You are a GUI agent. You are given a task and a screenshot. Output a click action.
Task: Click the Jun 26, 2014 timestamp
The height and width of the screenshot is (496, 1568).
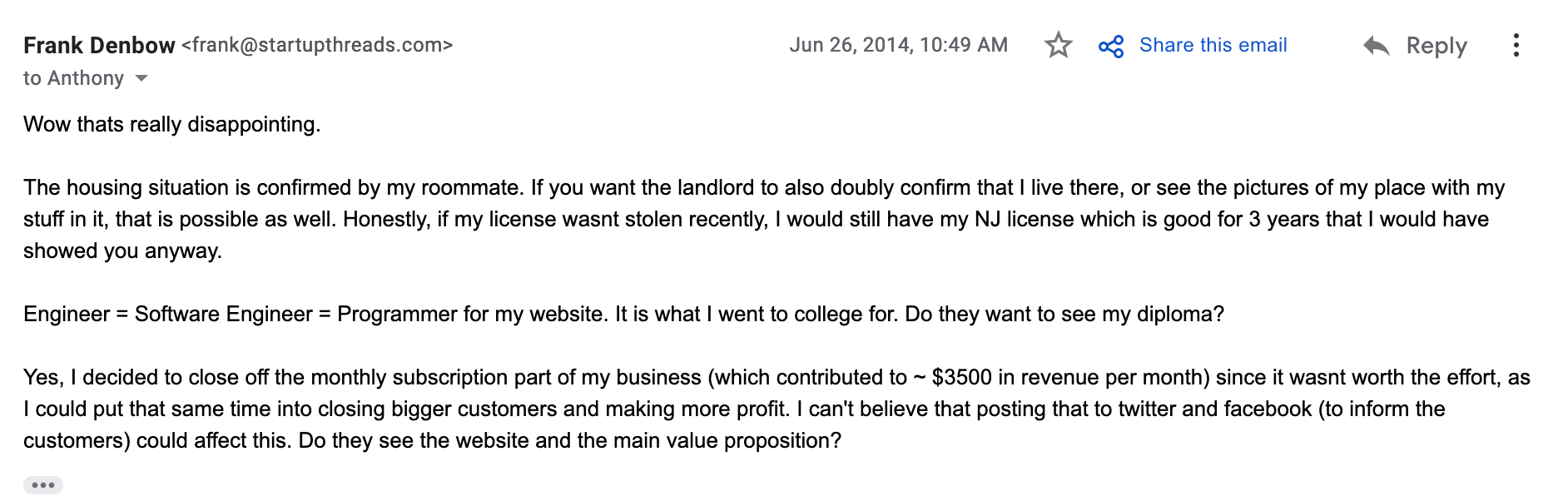pyautogui.click(x=898, y=45)
